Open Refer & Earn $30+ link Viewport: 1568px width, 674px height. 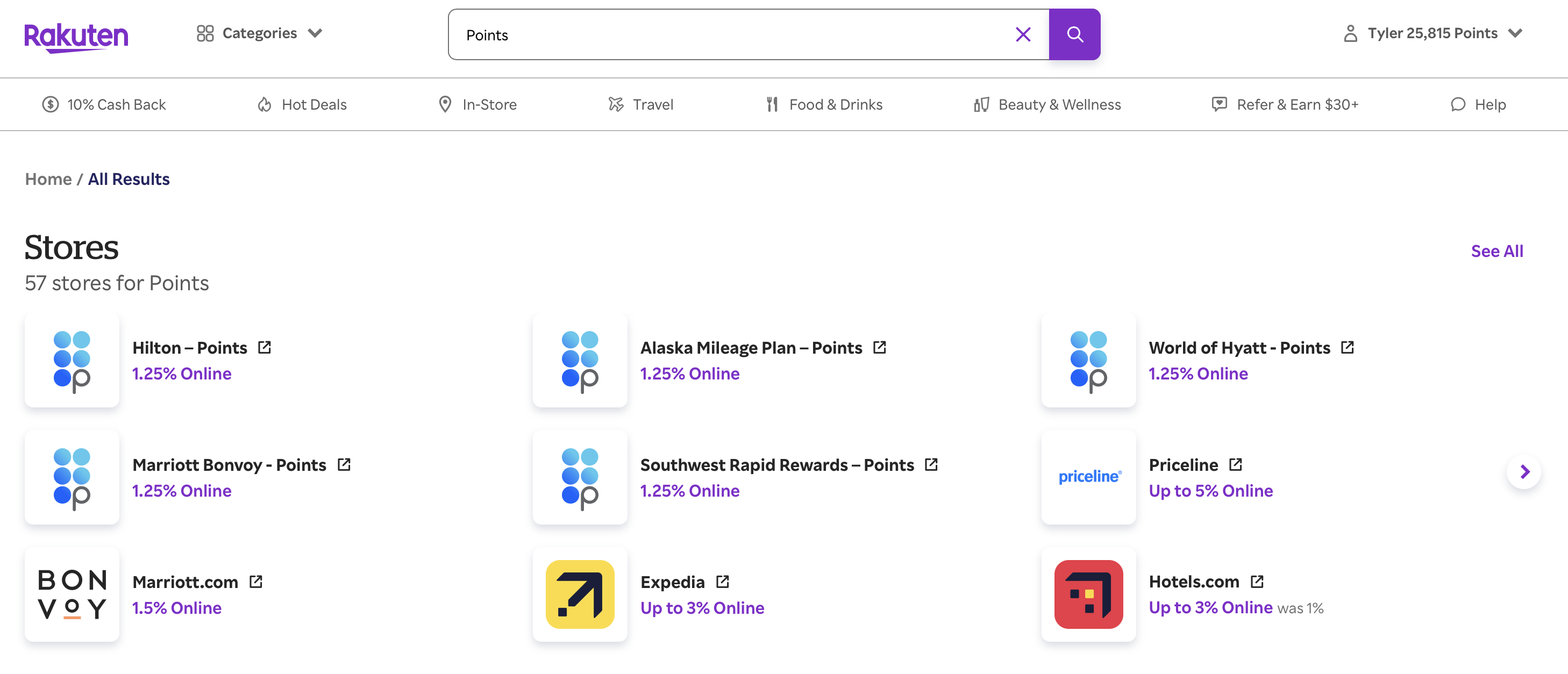tap(1285, 105)
